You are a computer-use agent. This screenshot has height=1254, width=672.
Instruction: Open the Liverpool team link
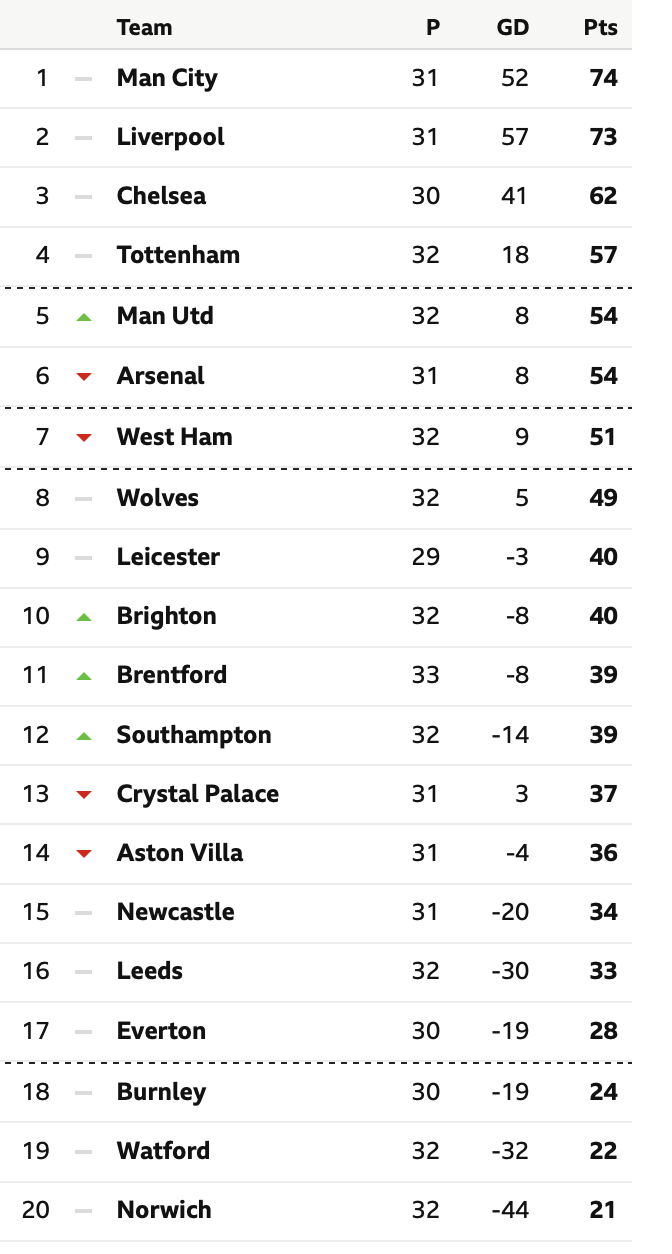(171, 137)
